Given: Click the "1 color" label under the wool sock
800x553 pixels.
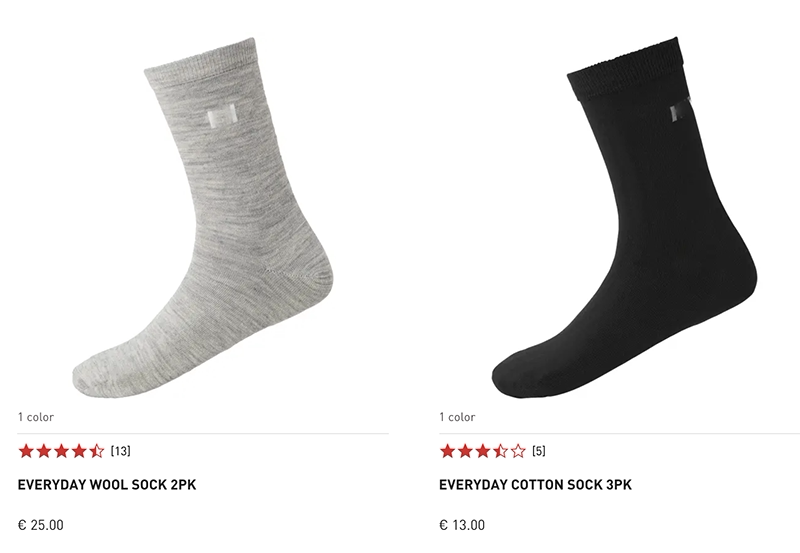Looking at the screenshot, I should pos(36,417).
